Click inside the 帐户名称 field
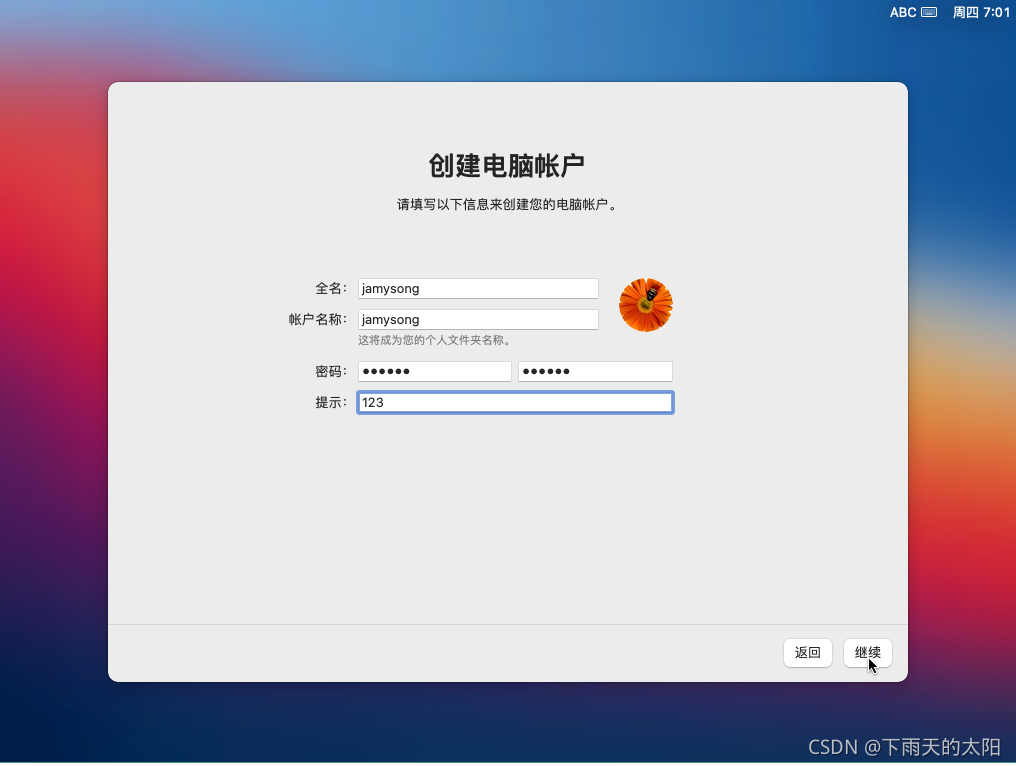The height and width of the screenshot is (766, 1016). (x=477, y=319)
